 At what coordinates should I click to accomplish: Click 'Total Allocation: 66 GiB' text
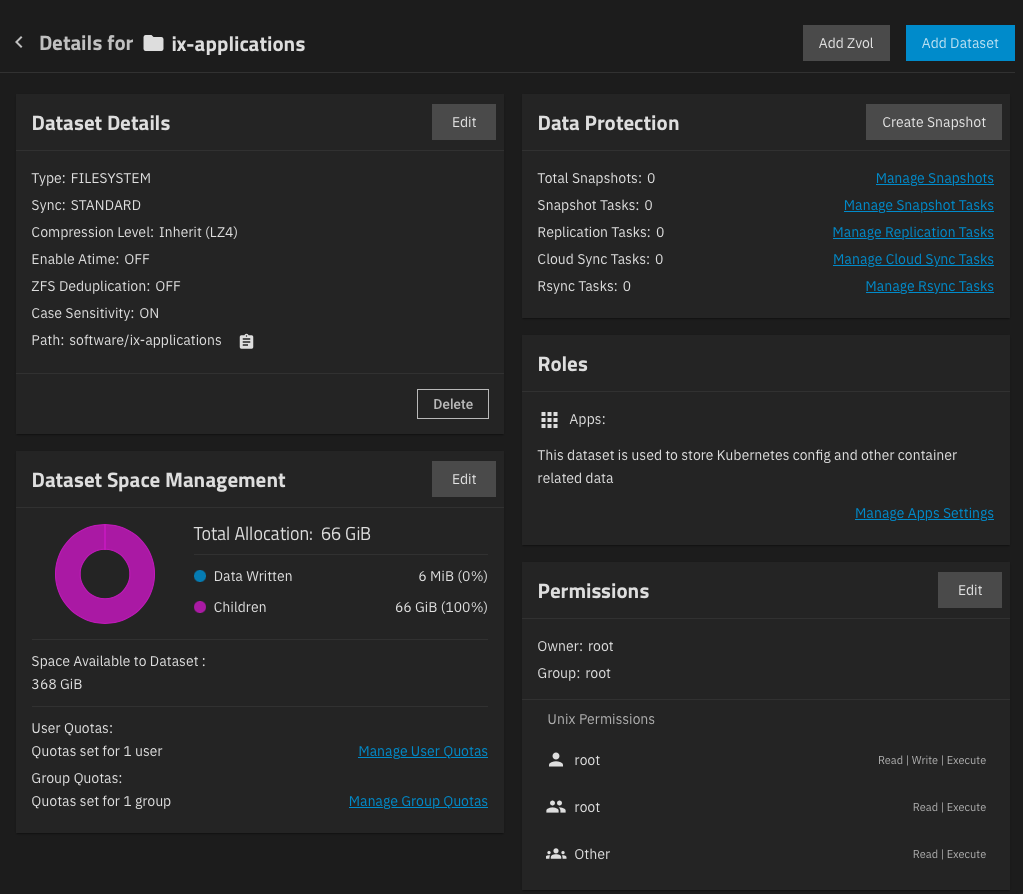282,534
